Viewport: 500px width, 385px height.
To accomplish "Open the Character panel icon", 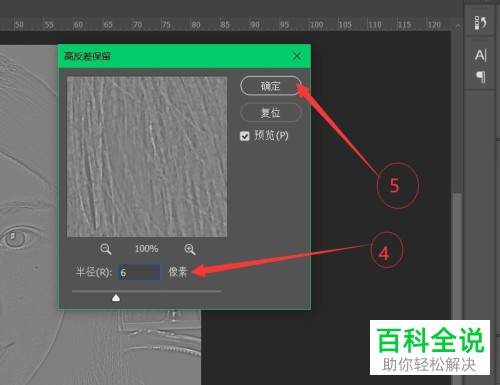I will [480, 55].
